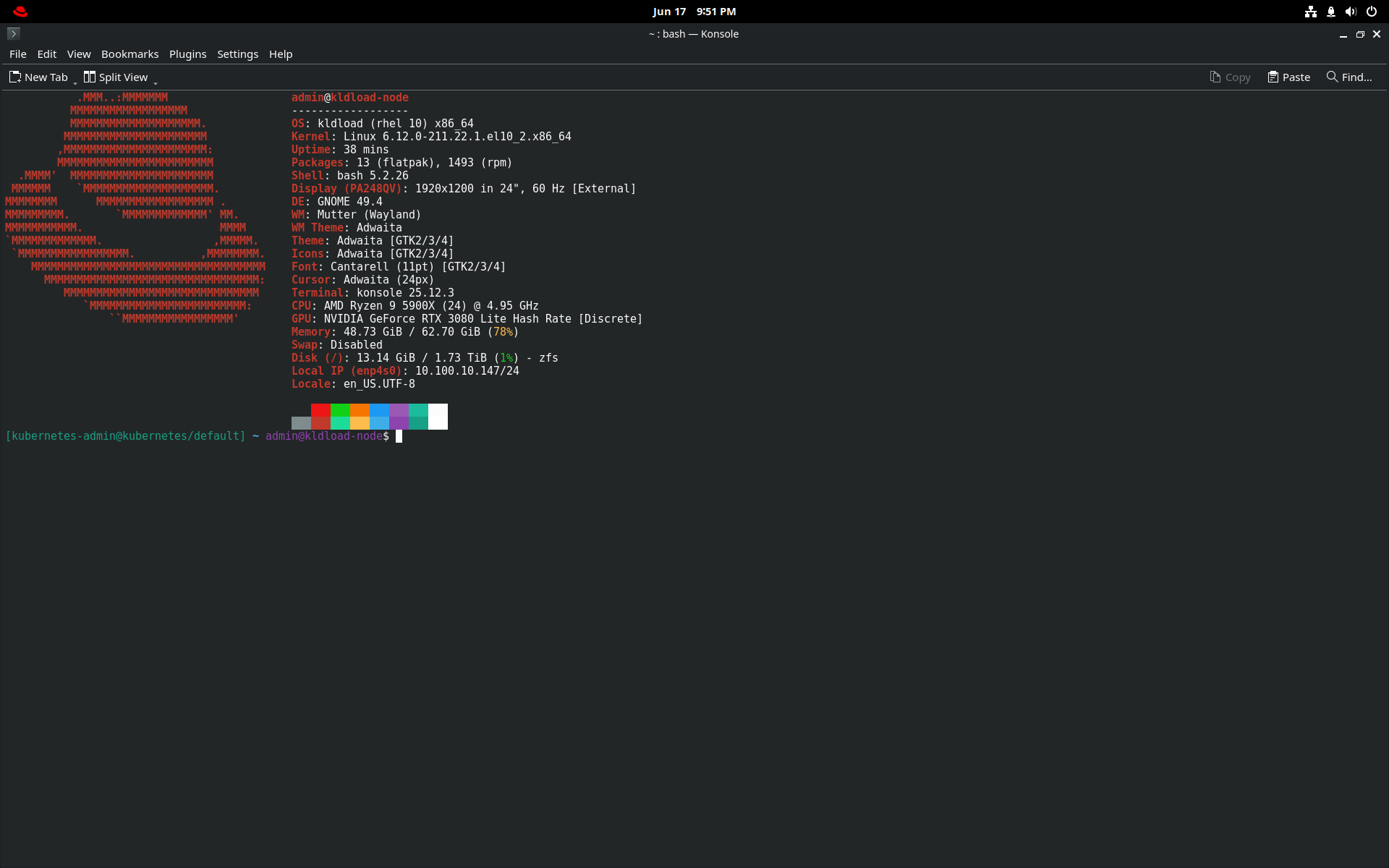
Task: Click the Font Cantarell (11pt) line
Action: [399, 267]
